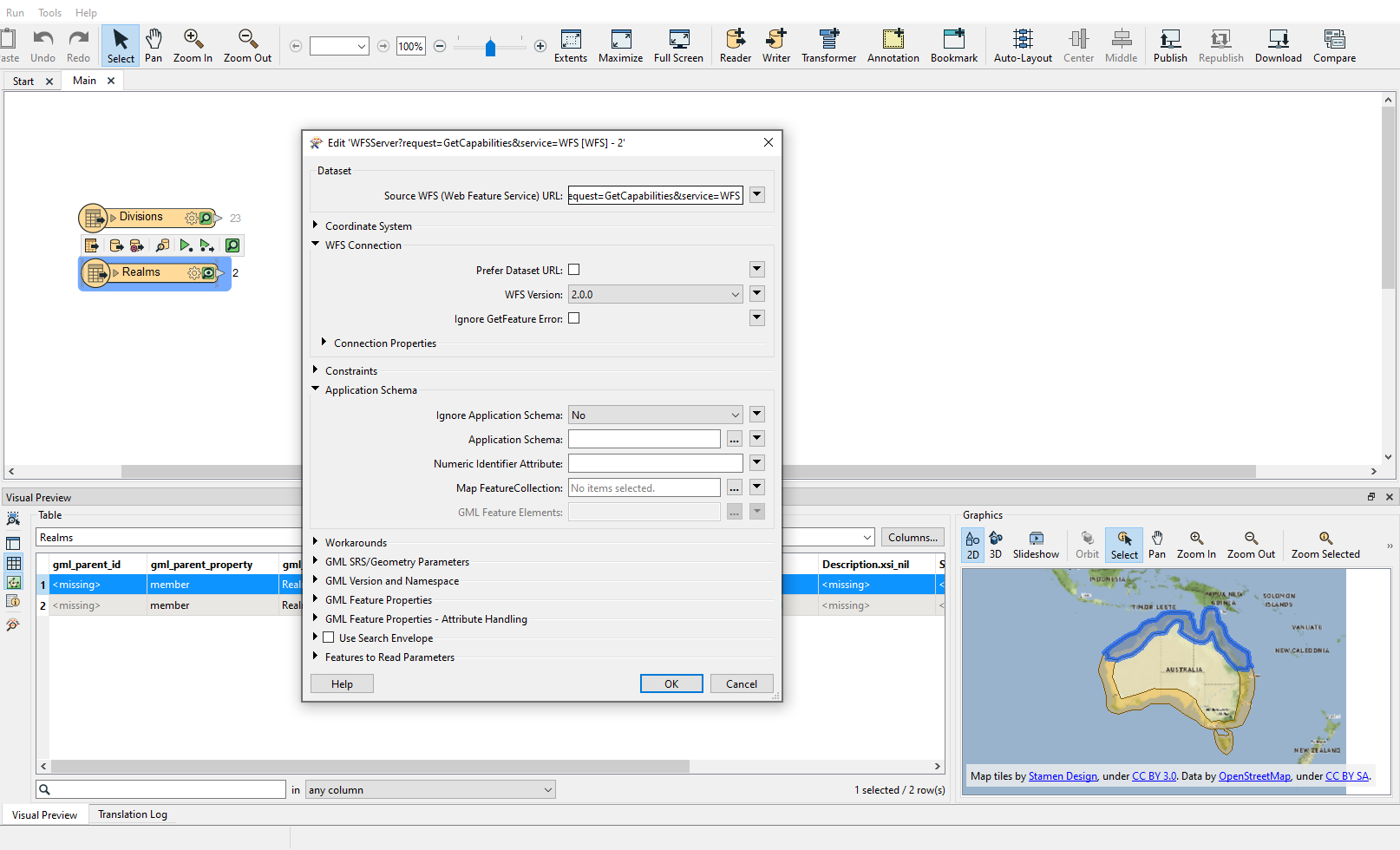Screen dimensions: 1400x850
Task: Expand the Constraints section
Action: point(316,369)
